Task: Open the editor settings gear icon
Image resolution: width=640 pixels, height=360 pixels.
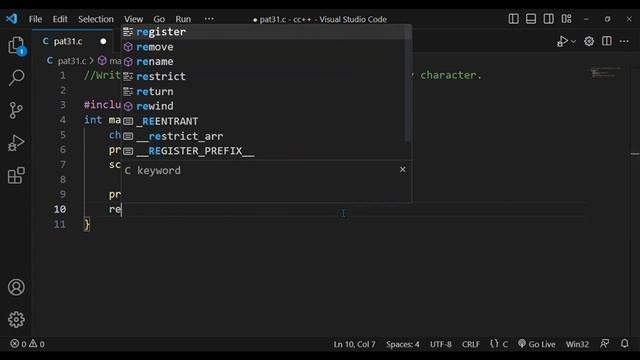Action: pyautogui.click(x=589, y=41)
